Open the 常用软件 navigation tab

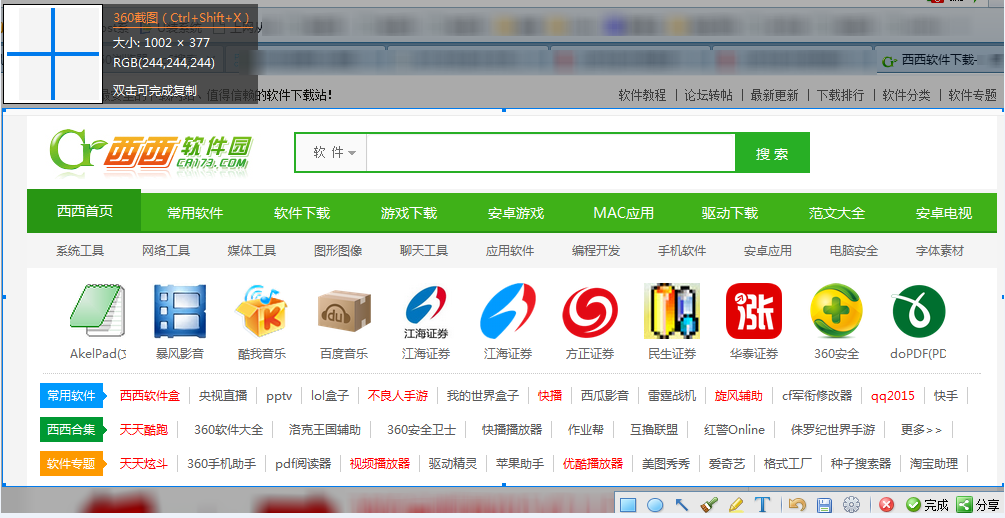click(195, 213)
